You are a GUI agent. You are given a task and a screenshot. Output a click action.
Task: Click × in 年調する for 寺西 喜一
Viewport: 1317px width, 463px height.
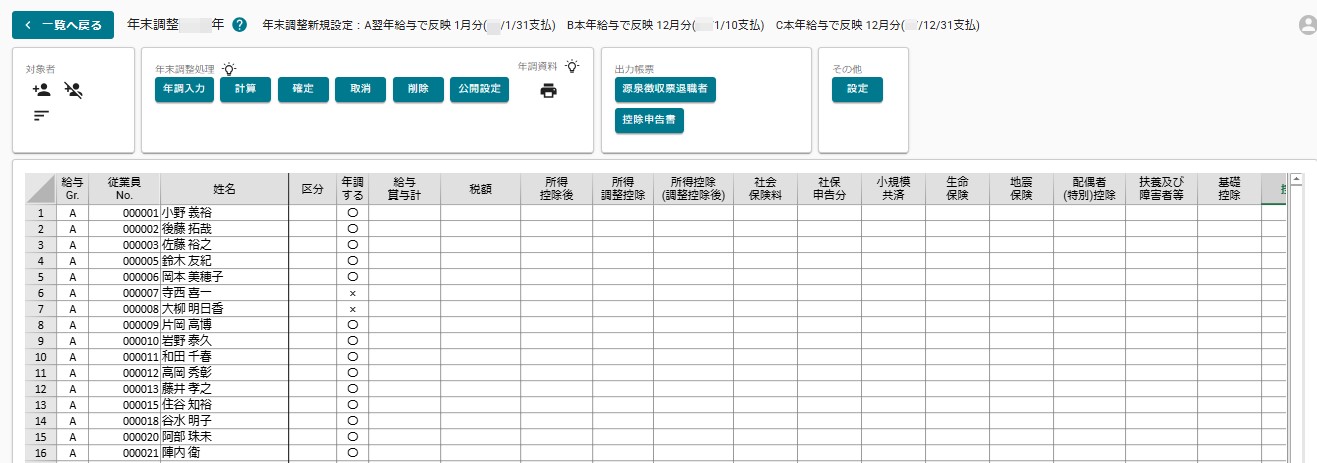tap(352, 293)
